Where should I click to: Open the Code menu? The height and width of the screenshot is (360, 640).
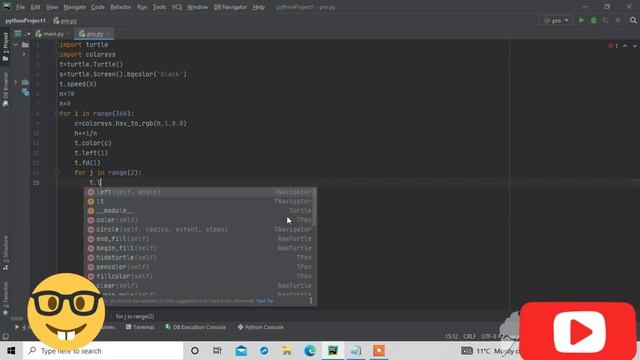(98, 7)
